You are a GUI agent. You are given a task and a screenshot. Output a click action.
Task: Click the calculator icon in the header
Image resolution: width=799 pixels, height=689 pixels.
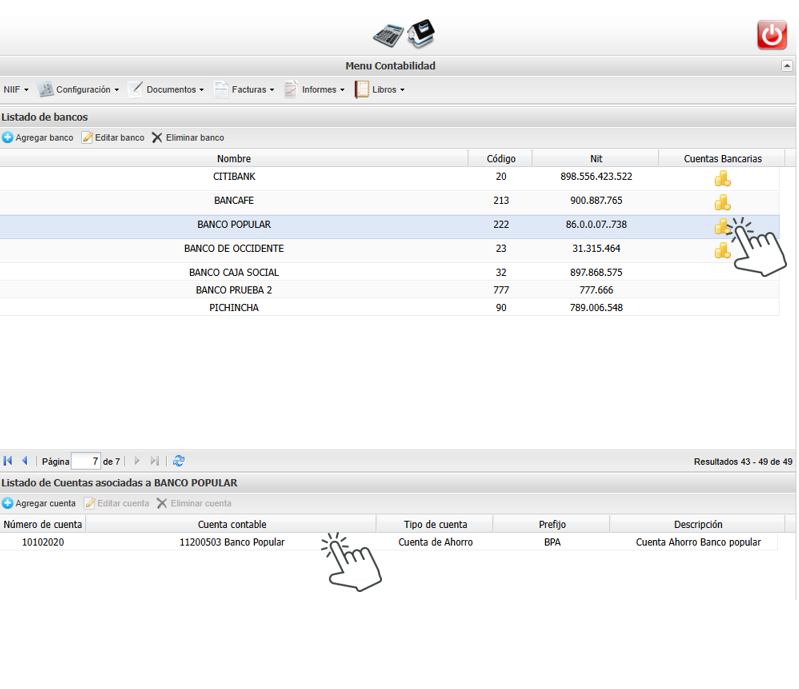tap(388, 36)
